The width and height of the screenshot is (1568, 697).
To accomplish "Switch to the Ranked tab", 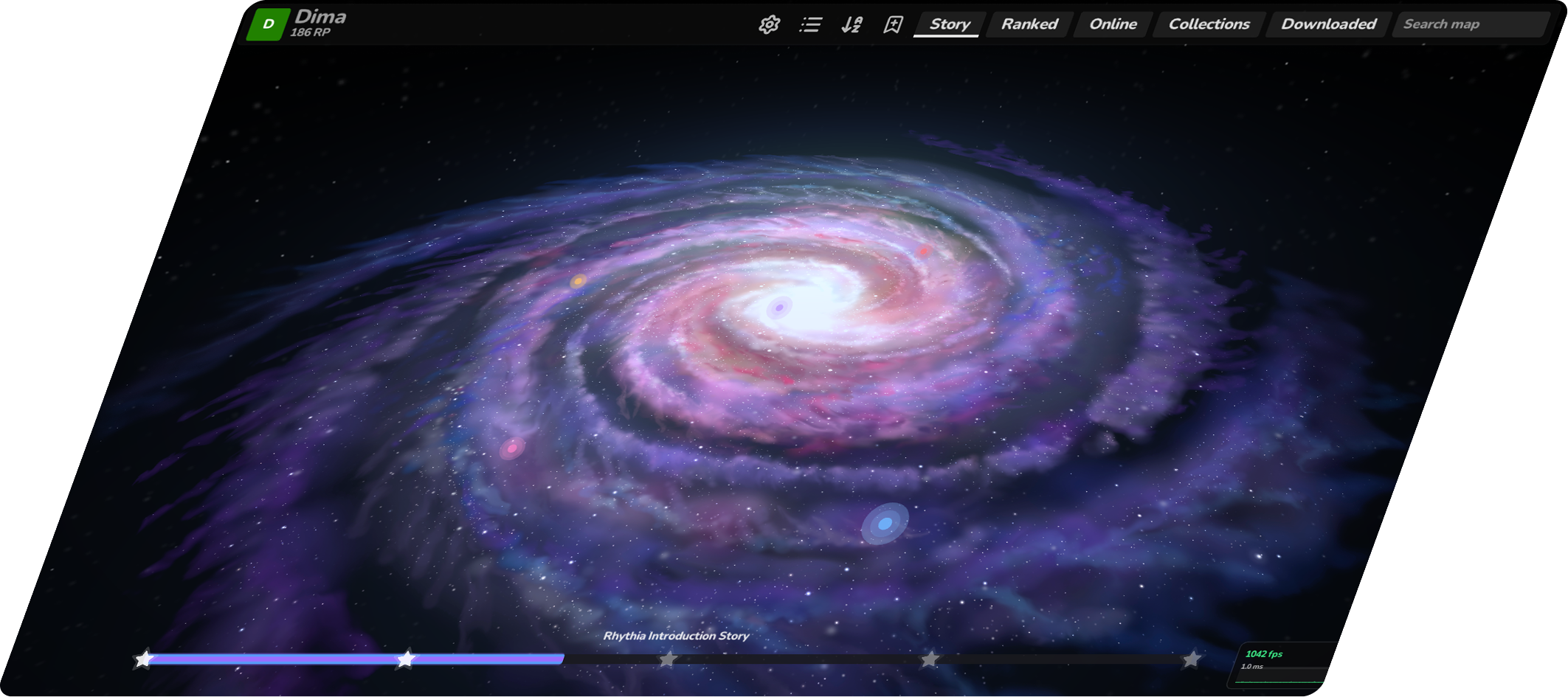I will [1029, 24].
